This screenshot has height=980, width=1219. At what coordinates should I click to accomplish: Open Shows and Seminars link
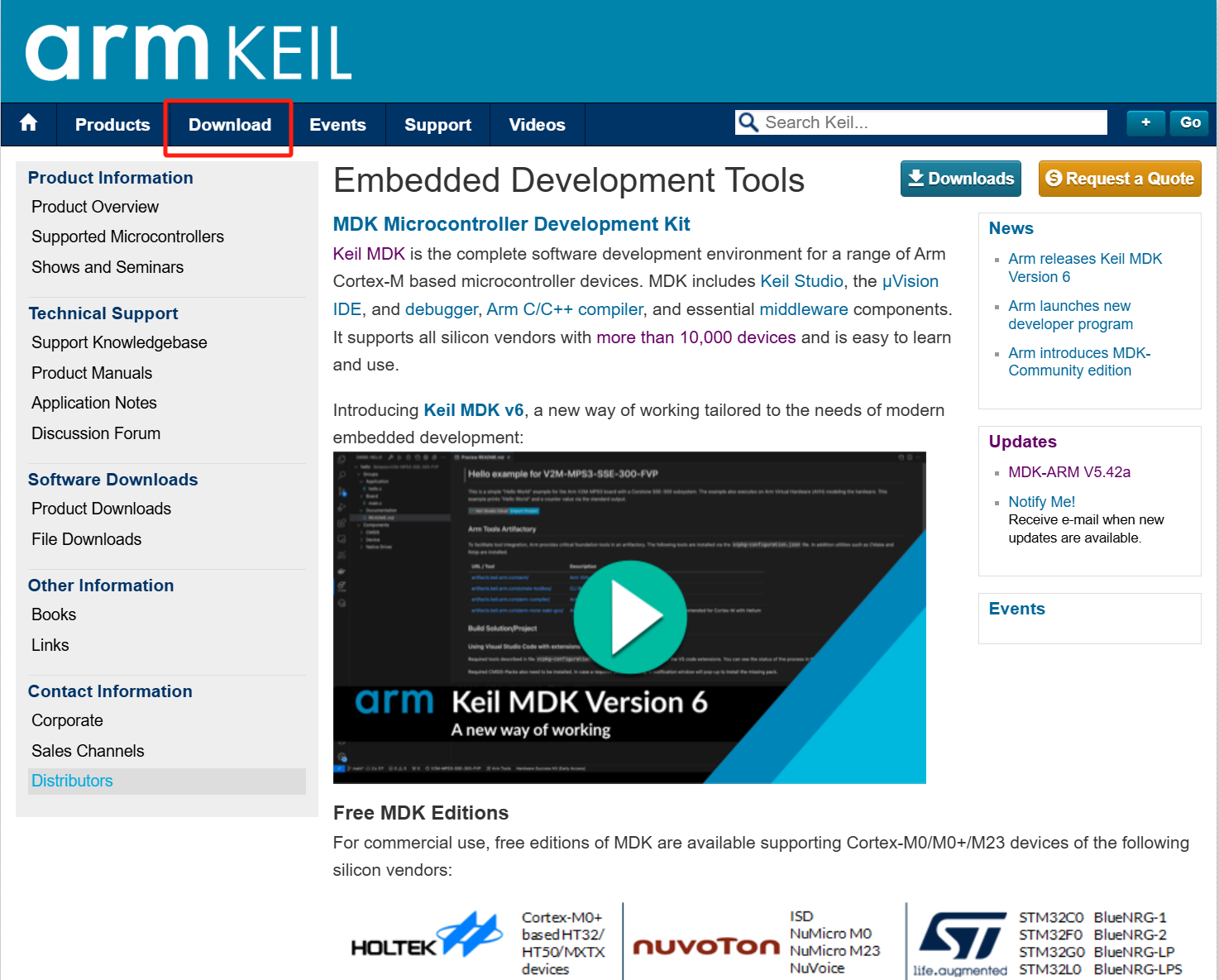[108, 267]
